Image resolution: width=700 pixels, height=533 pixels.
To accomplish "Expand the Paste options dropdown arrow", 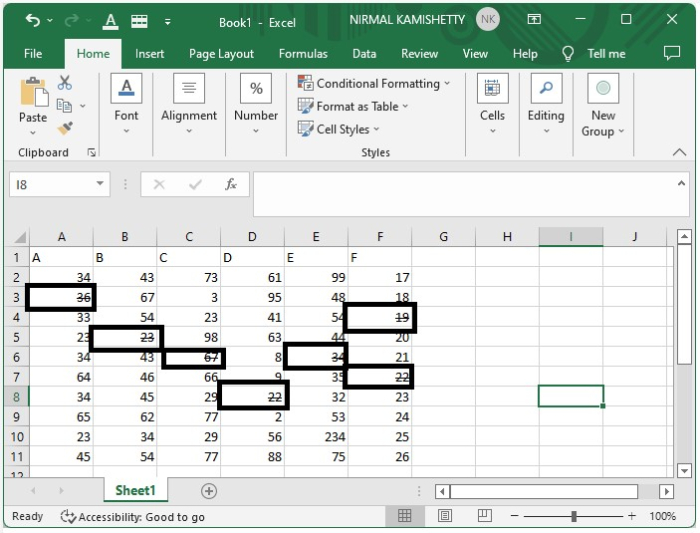I will click(33, 133).
